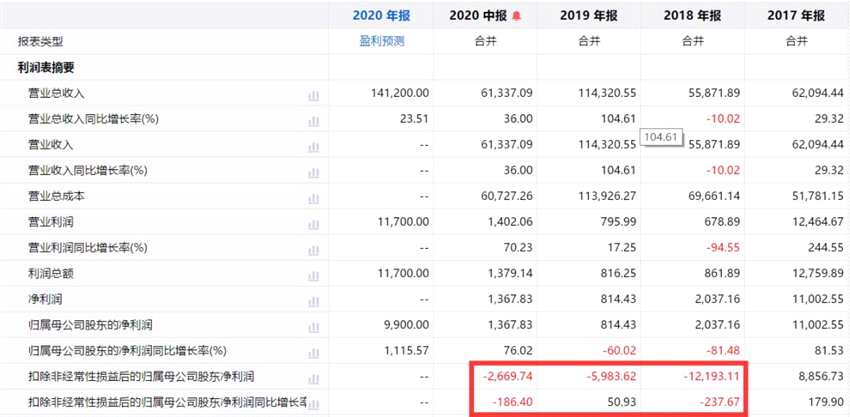Select the 2020 年报 column header
850x417 pixels.
point(380,16)
